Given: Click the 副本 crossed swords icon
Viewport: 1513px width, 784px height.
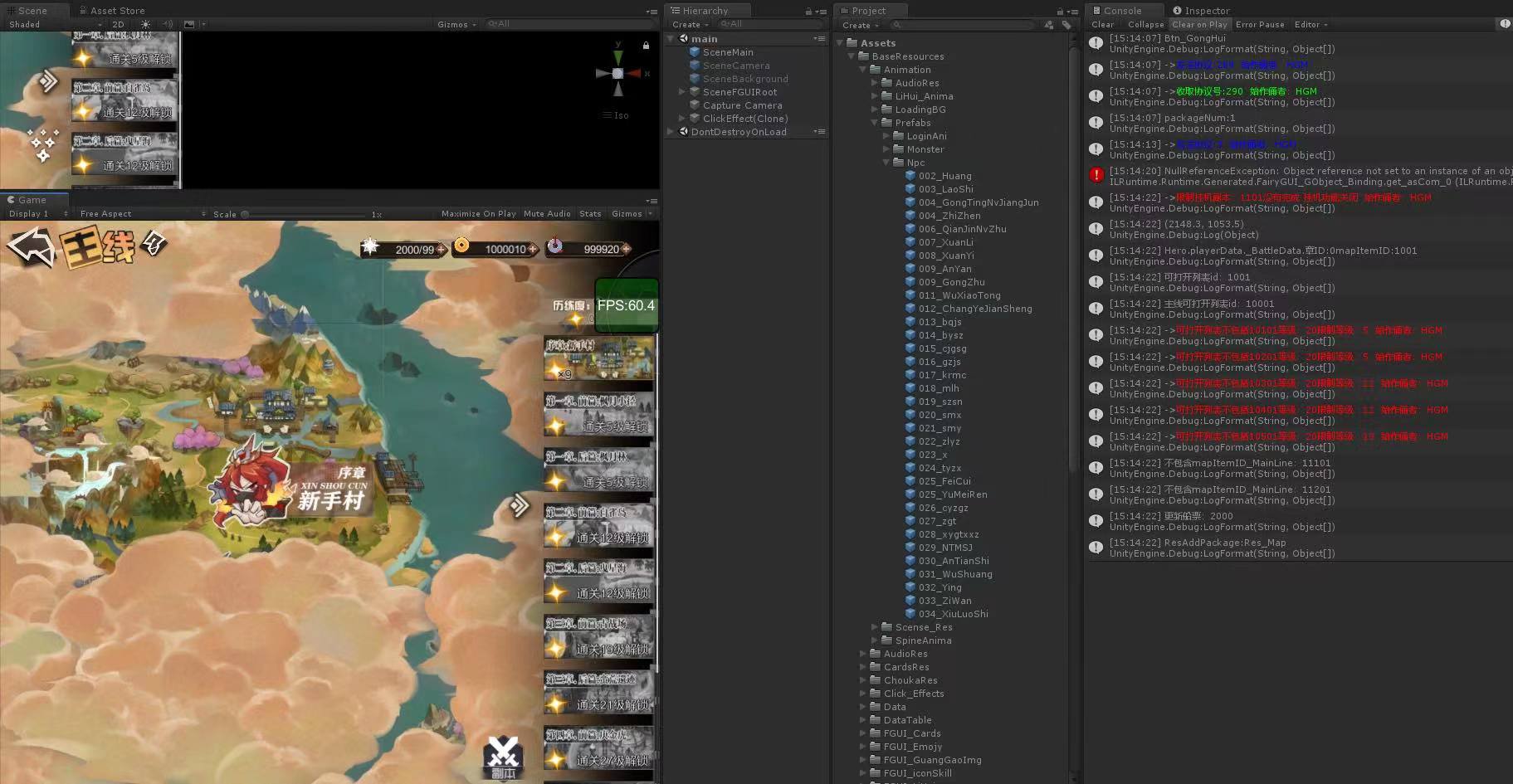Looking at the screenshot, I should pos(503,757).
